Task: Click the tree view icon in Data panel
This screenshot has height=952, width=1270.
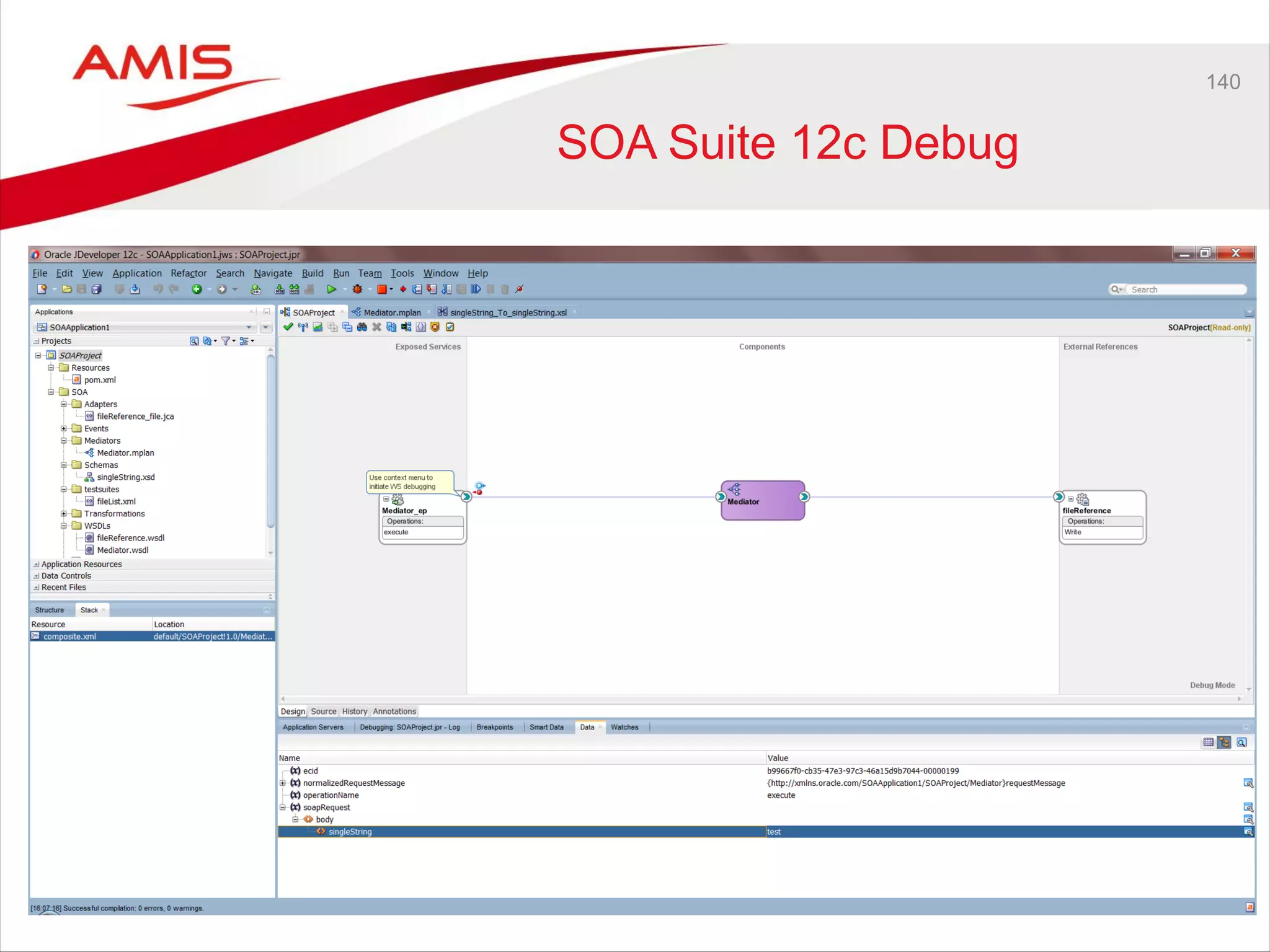Action: (x=1224, y=743)
